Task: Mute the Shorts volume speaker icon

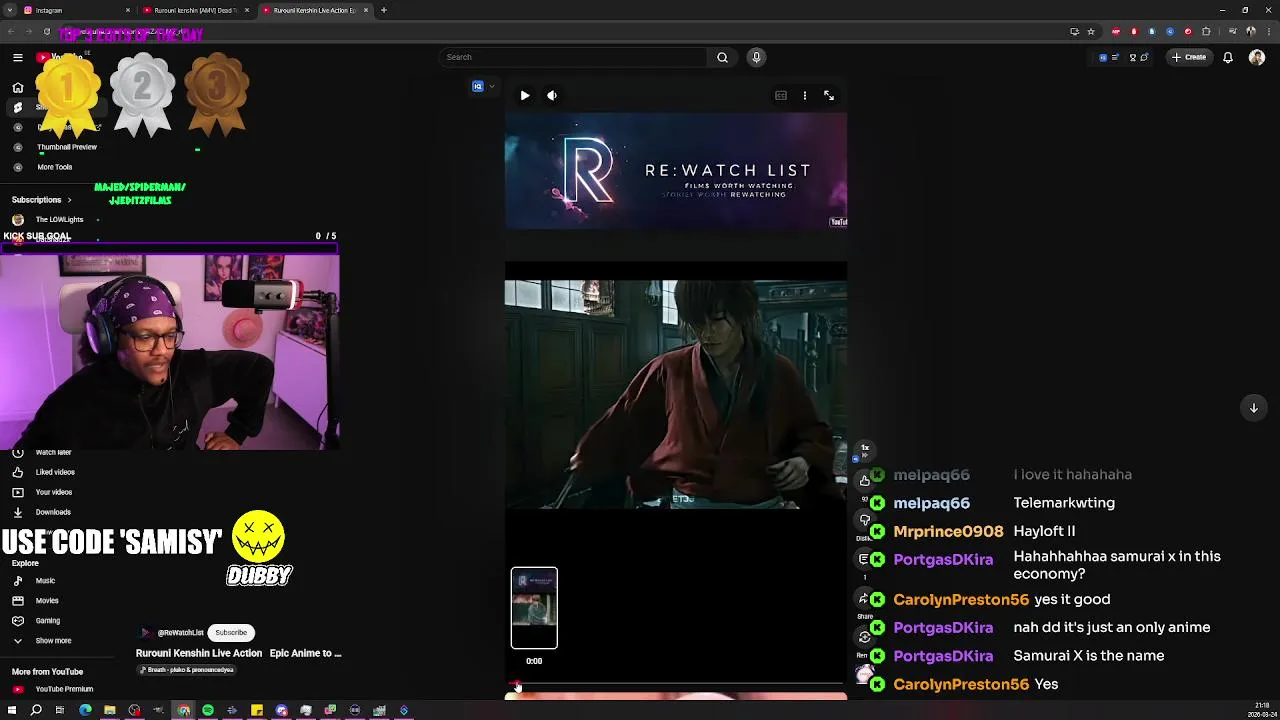Action: (x=552, y=95)
